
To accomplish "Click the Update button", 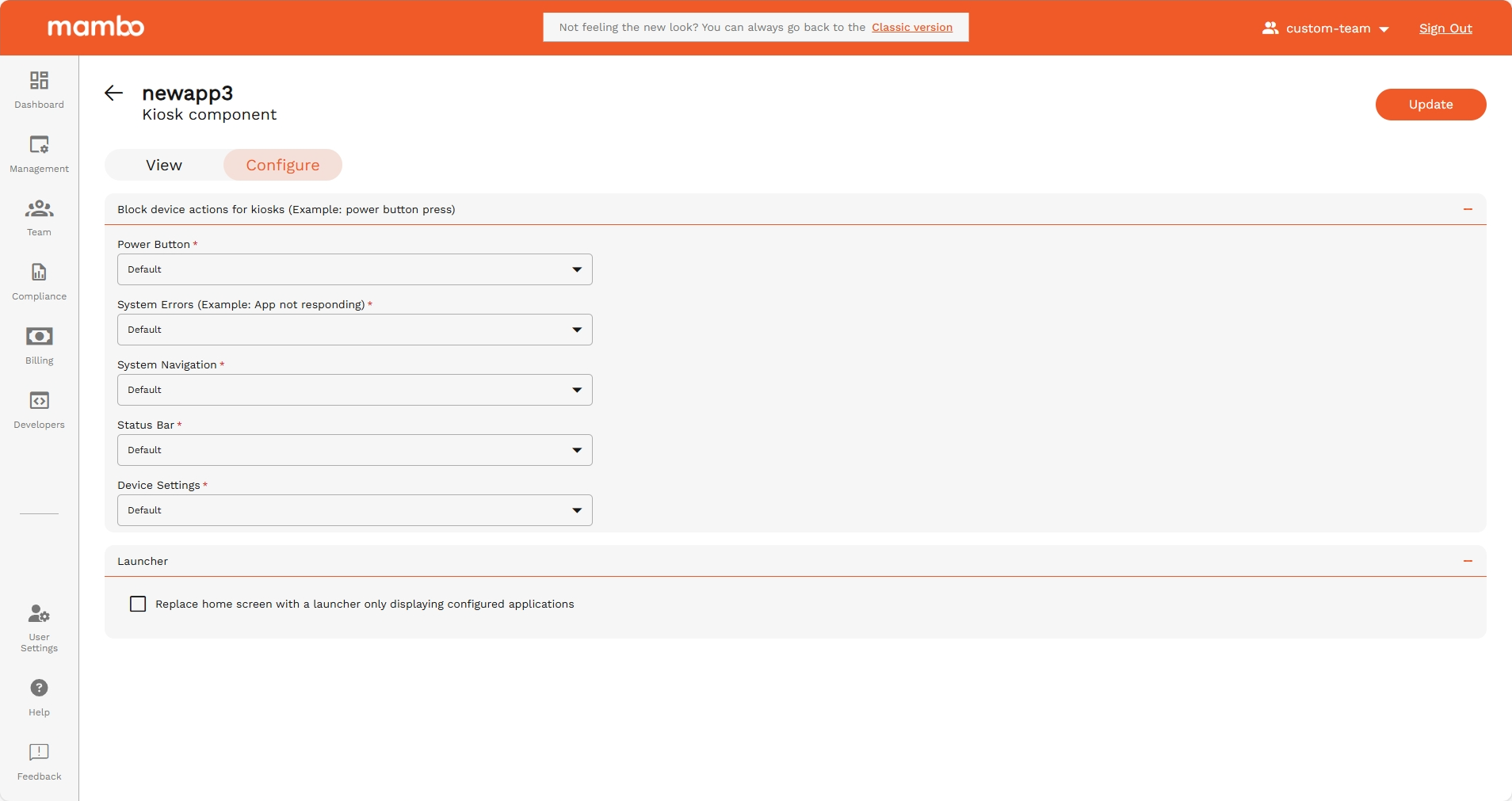I will 1430,105.
